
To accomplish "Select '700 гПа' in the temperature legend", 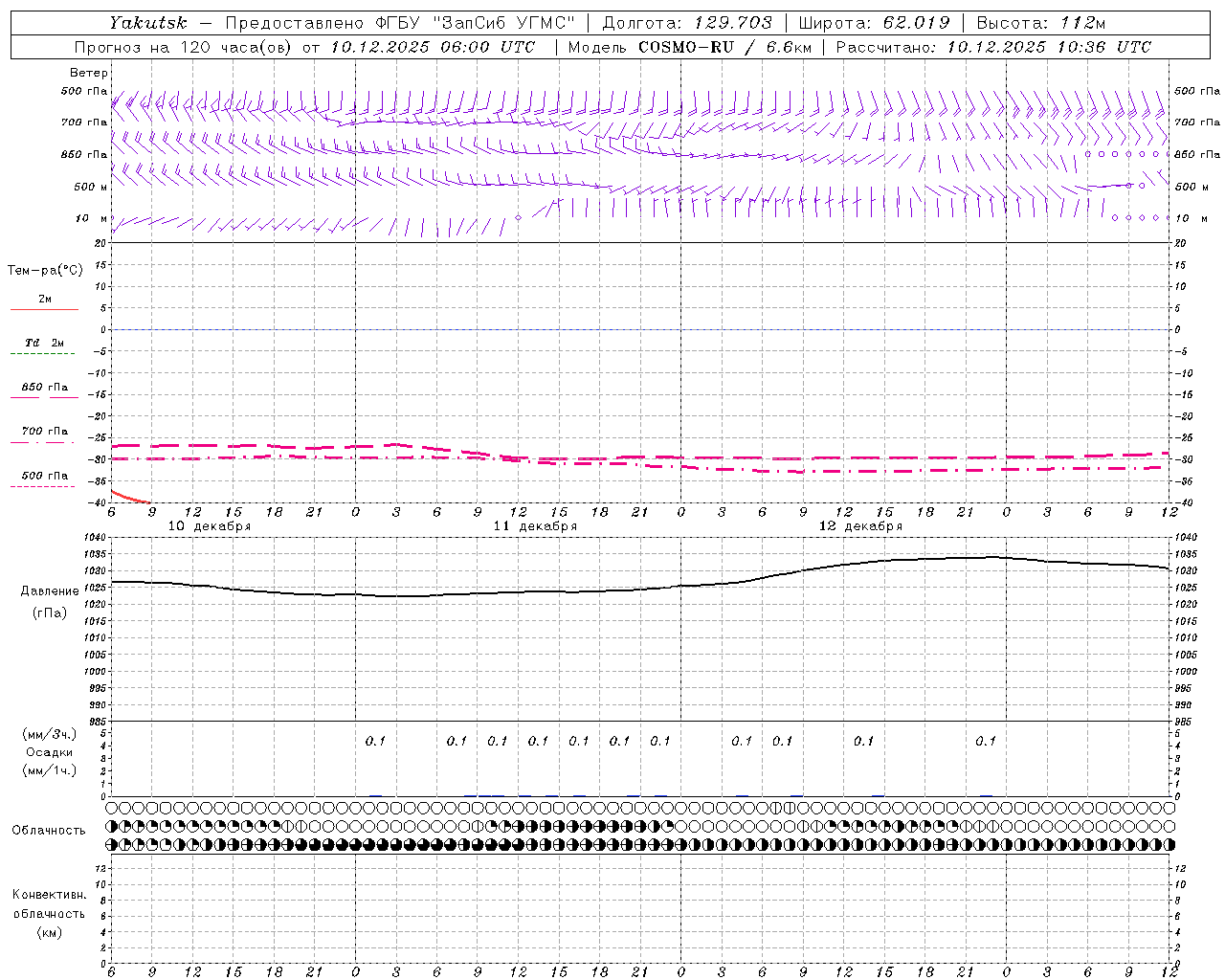I will click(45, 432).
